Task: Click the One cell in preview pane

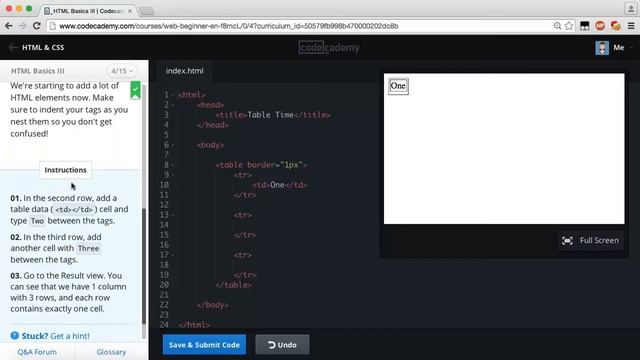Action: [398, 86]
